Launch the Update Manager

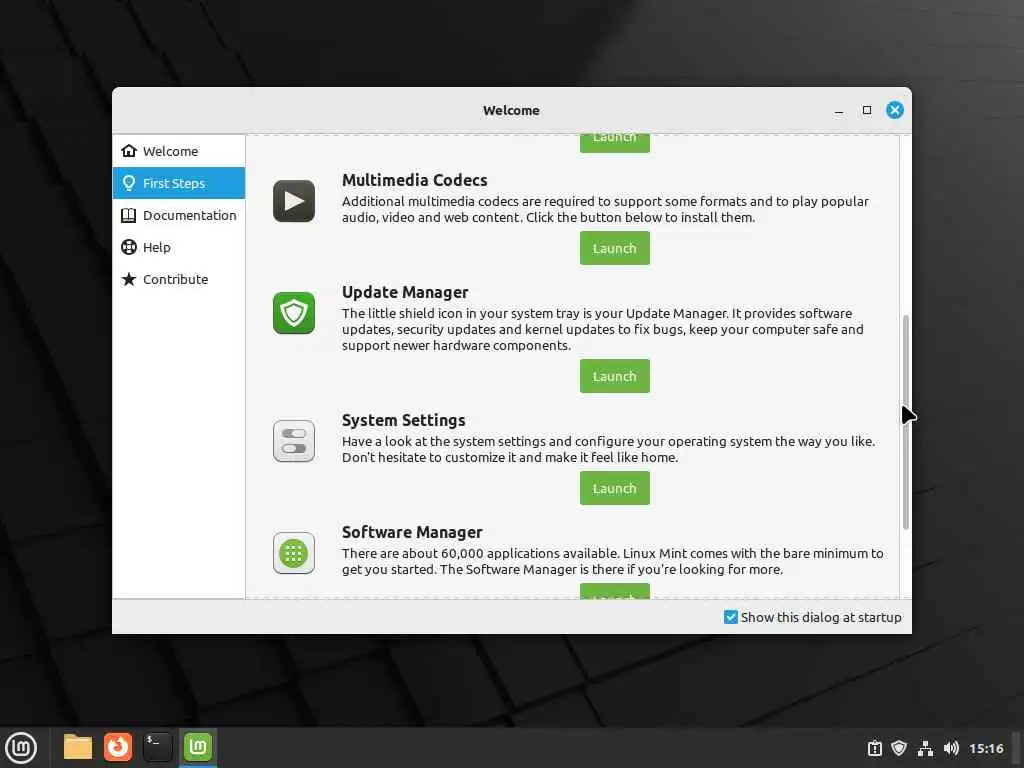(x=615, y=376)
